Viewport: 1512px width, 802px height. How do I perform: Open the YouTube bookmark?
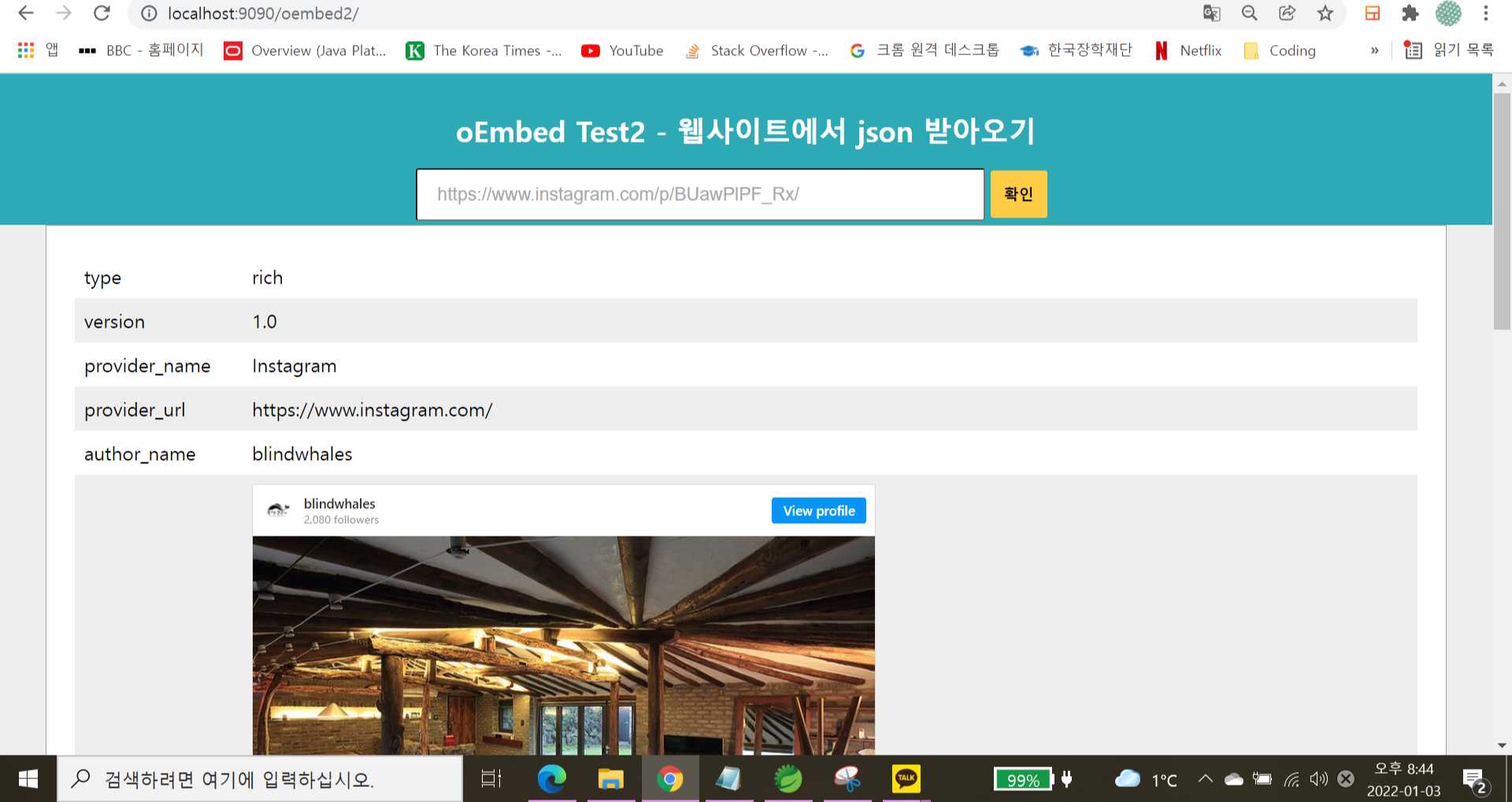coord(622,50)
